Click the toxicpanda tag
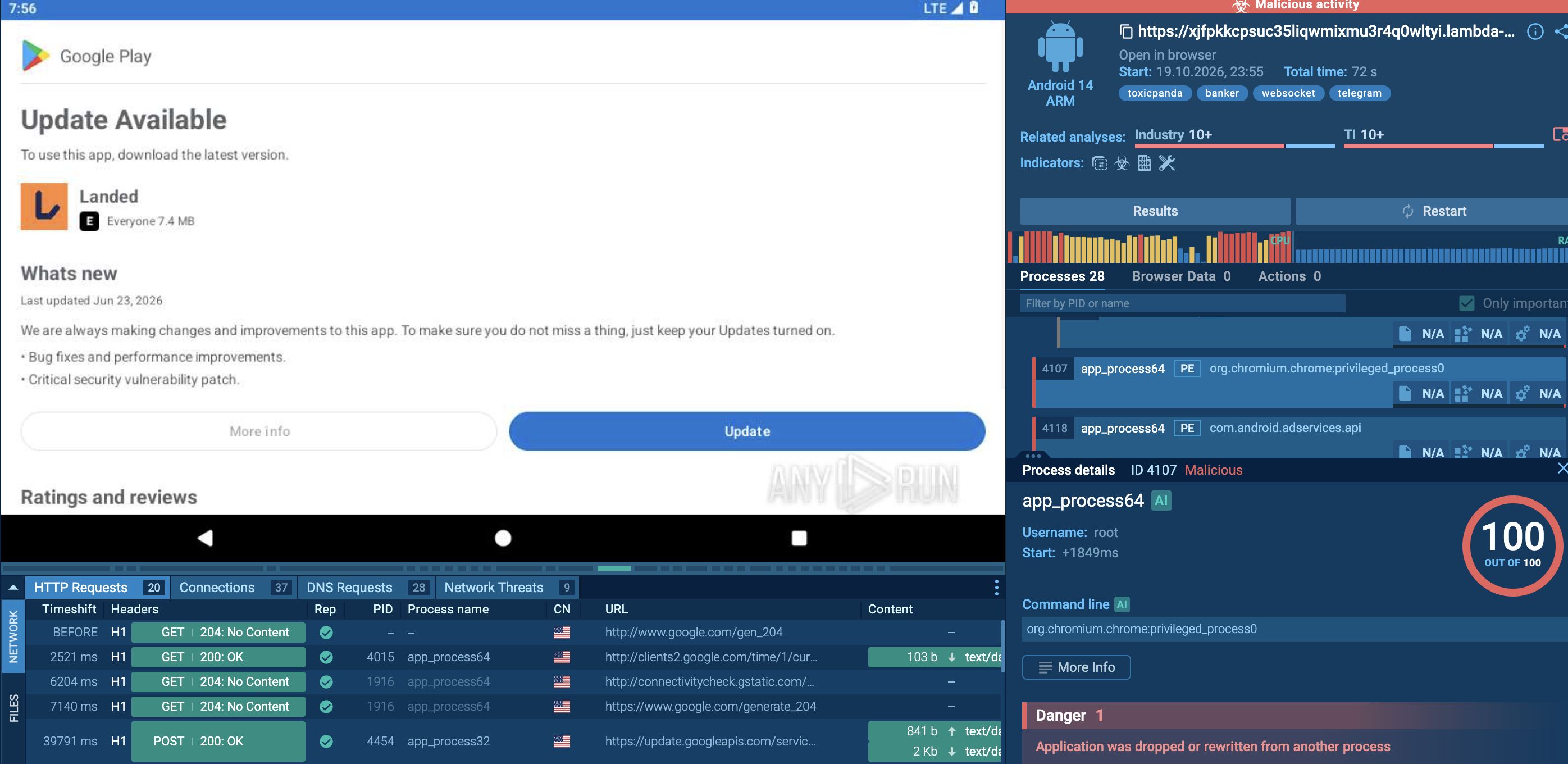 click(x=1154, y=93)
